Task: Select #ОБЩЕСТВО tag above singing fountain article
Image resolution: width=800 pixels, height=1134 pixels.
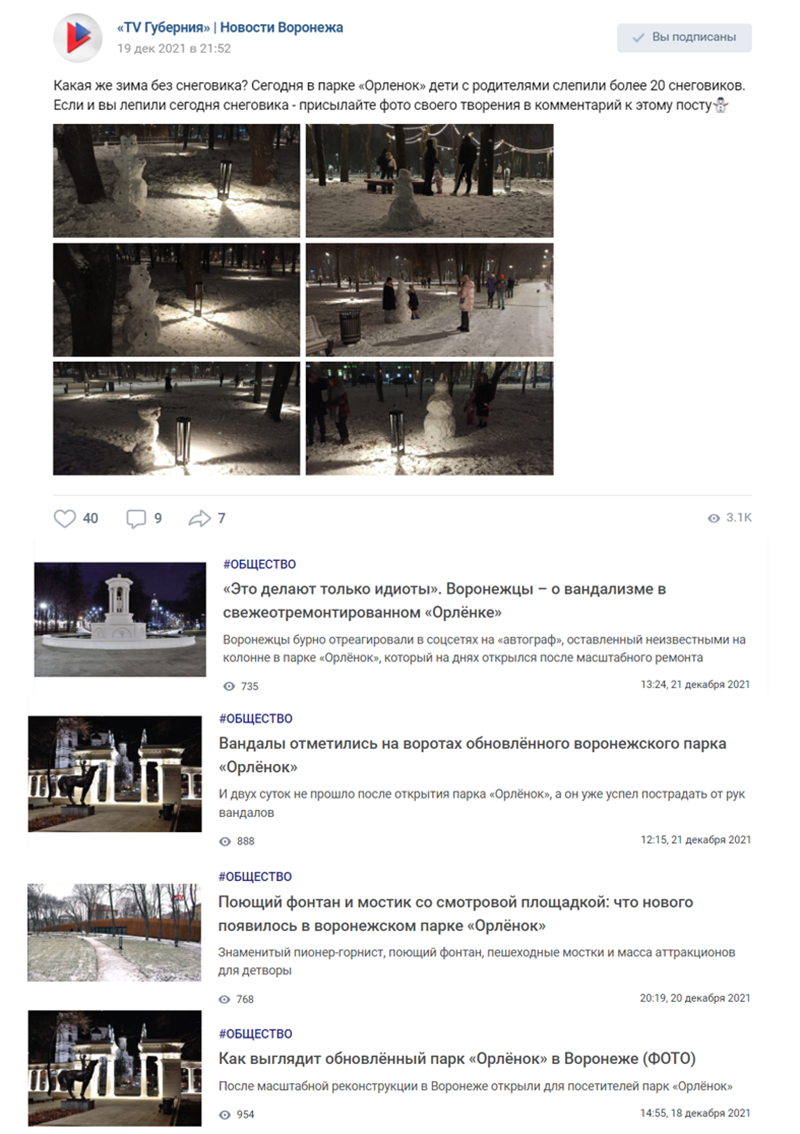Action: (255, 877)
